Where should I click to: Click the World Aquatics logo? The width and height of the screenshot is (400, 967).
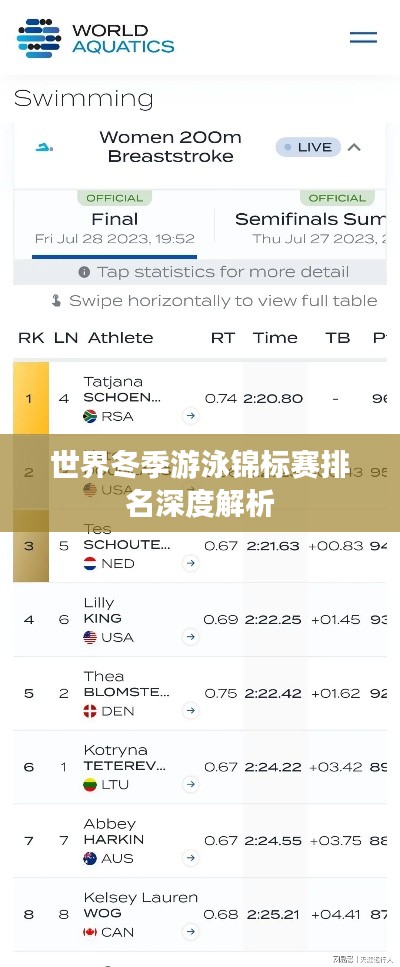pyautogui.click(x=96, y=38)
